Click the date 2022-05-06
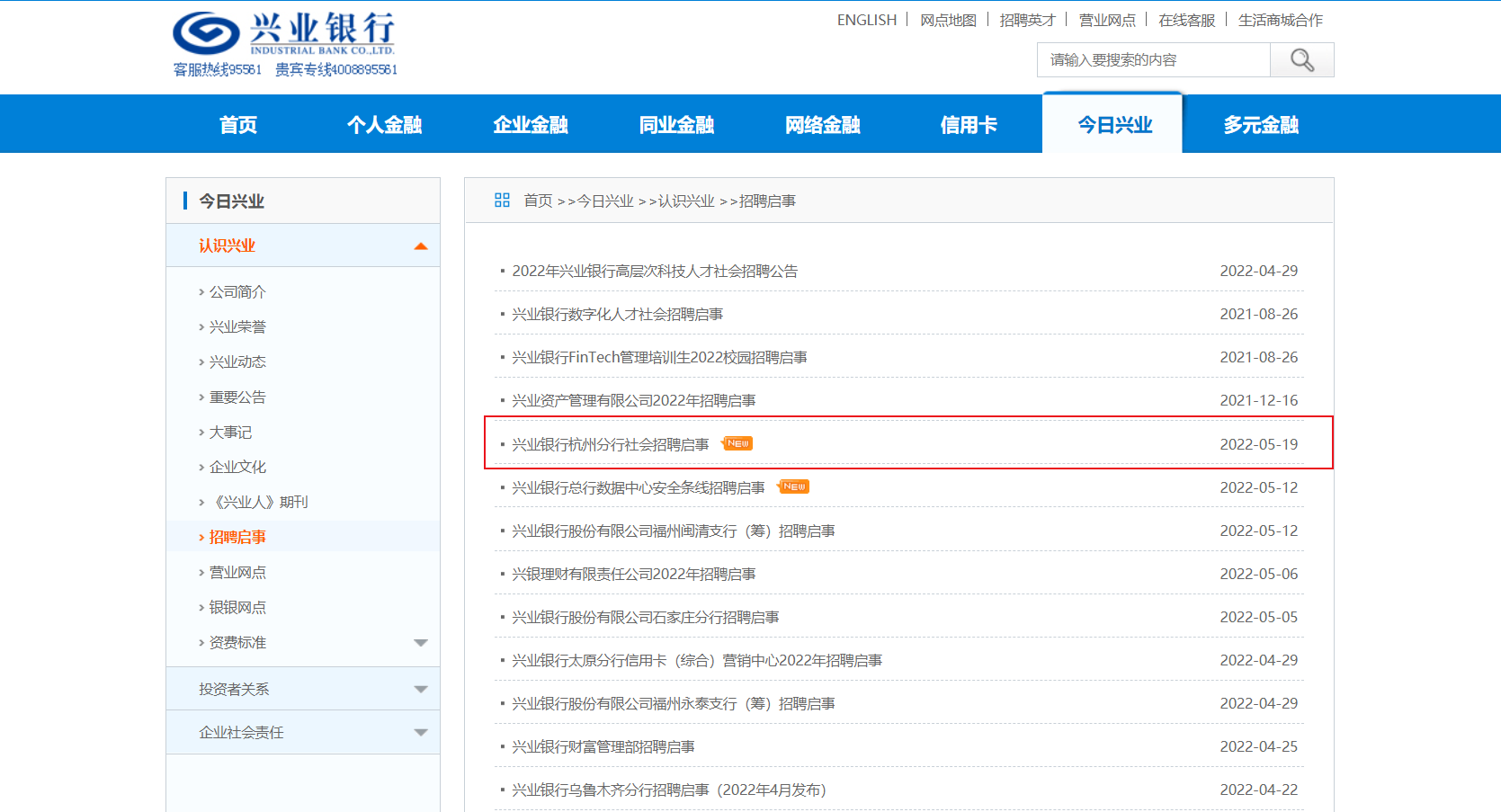This screenshot has width=1501, height=812. click(1258, 574)
